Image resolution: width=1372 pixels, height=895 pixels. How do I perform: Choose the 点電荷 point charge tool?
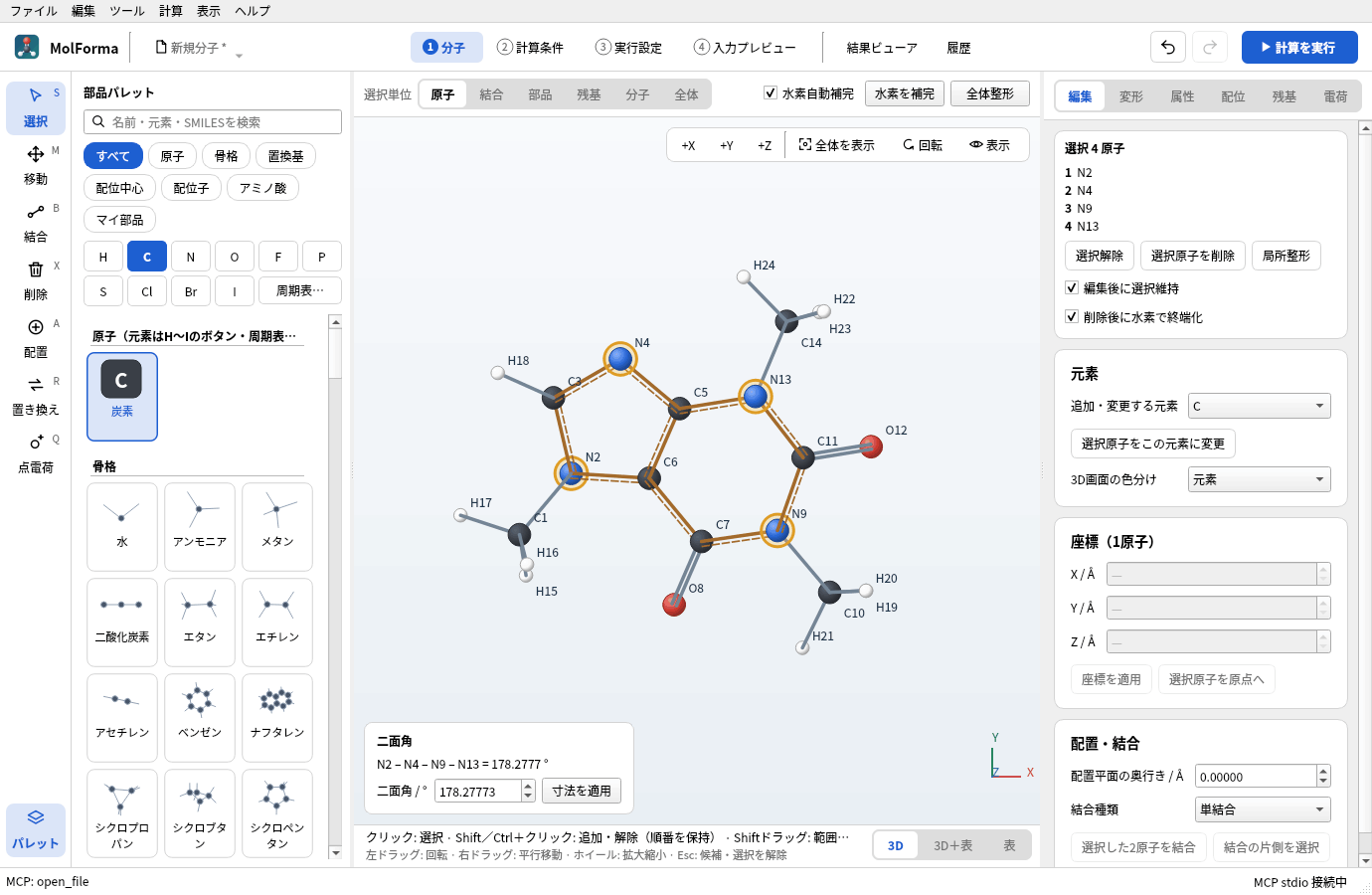pyautogui.click(x=36, y=453)
